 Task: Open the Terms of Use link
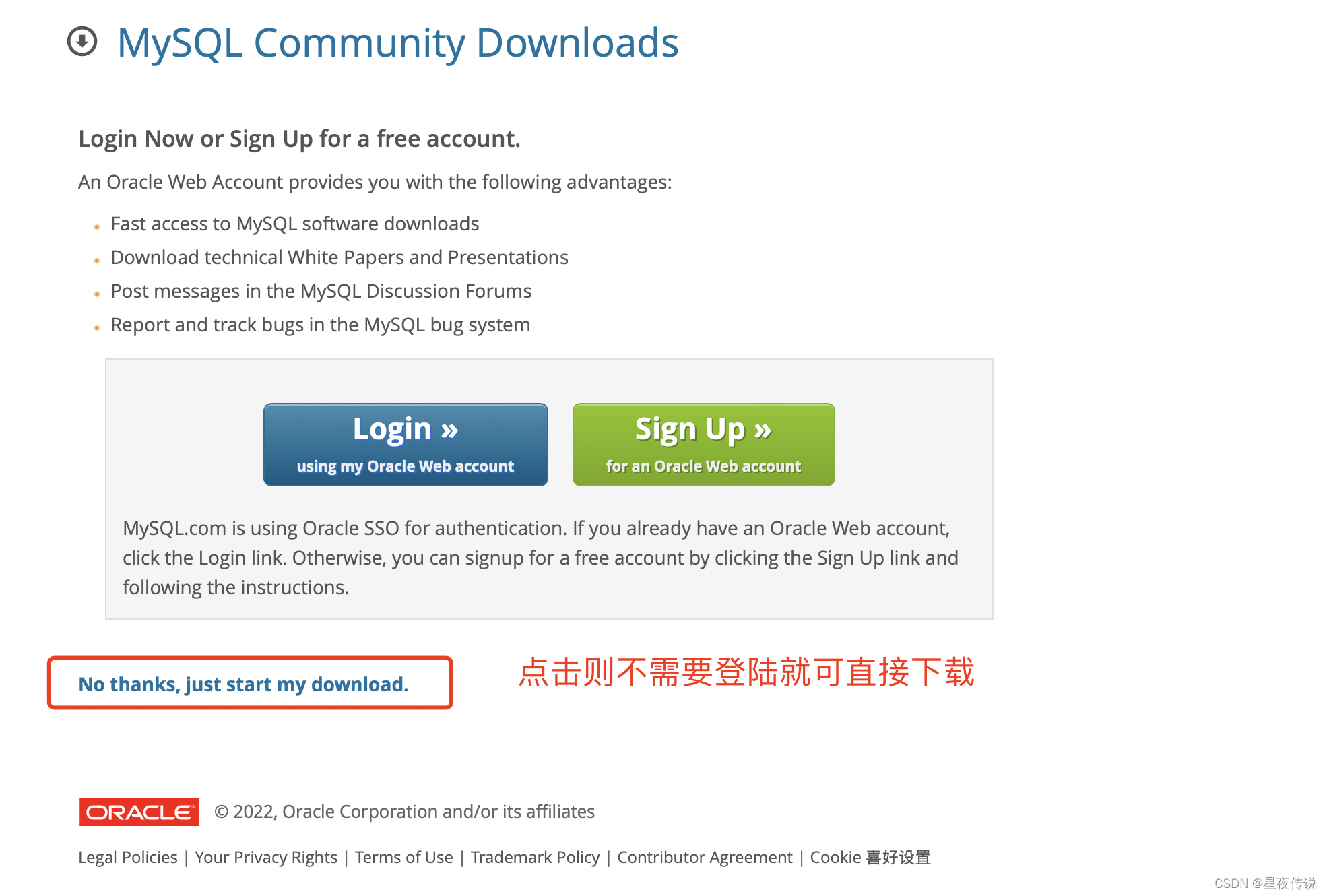404,857
